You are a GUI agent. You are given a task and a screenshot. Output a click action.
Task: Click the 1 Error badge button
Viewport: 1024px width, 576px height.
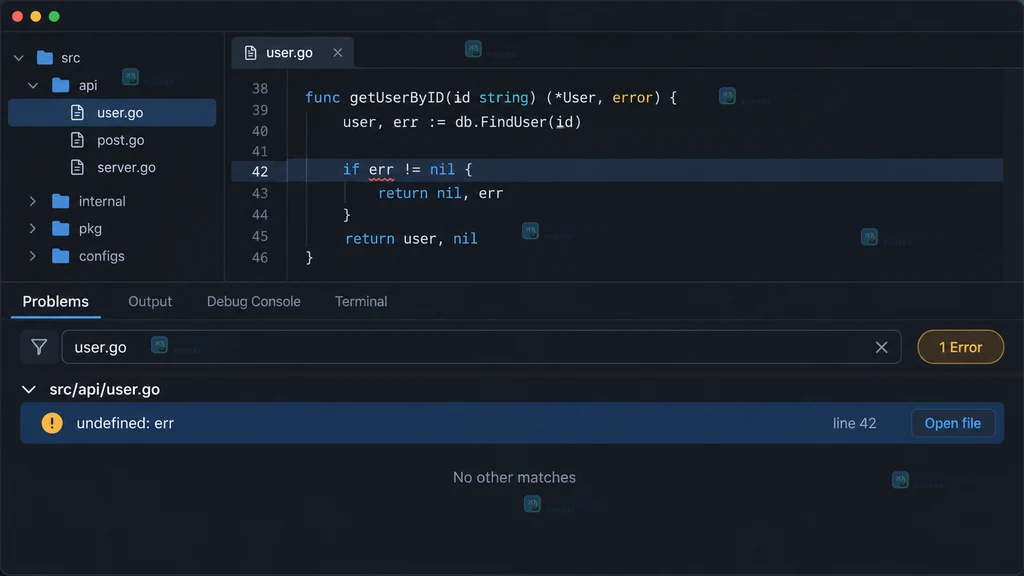(x=961, y=347)
